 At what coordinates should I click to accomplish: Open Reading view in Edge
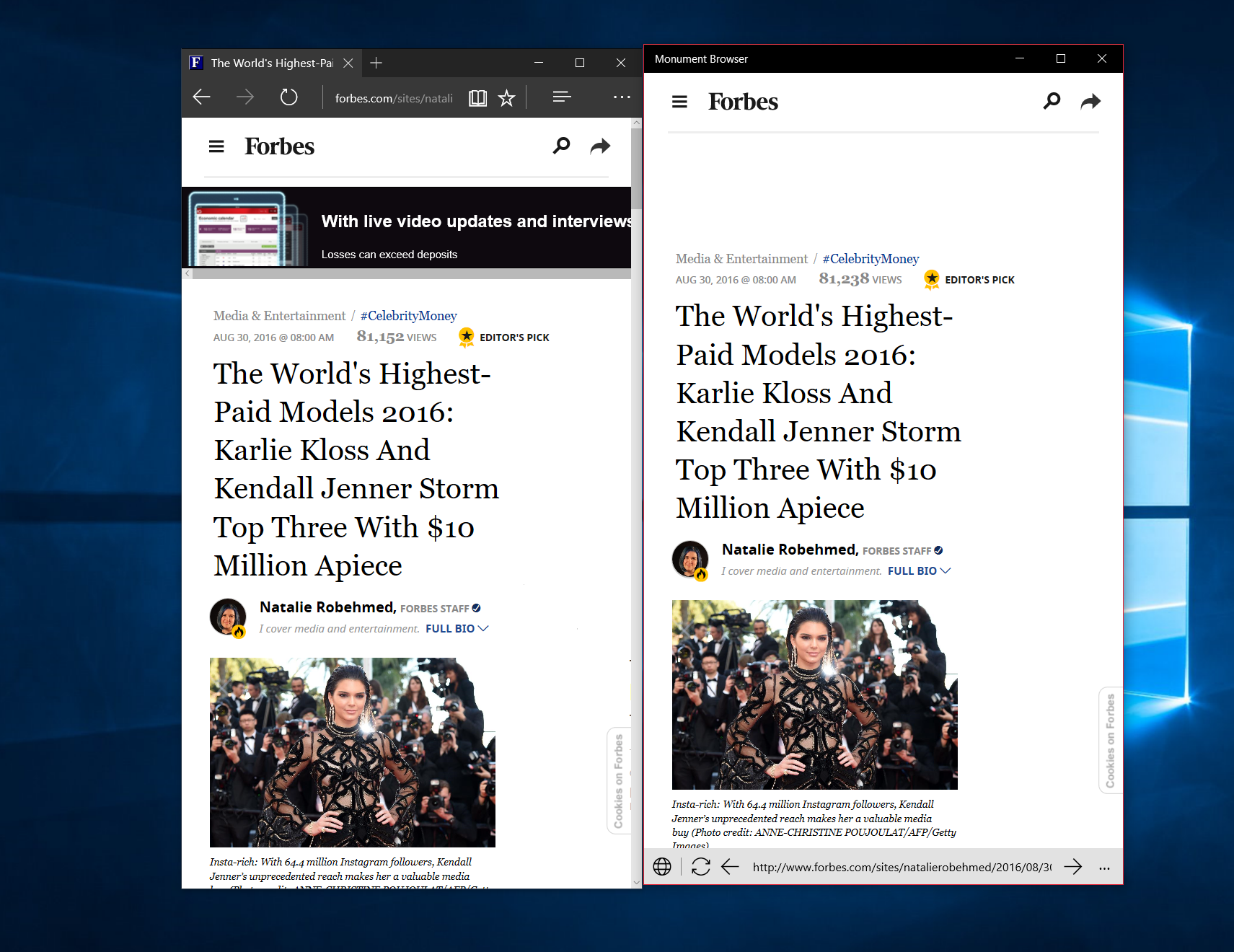click(477, 98)
